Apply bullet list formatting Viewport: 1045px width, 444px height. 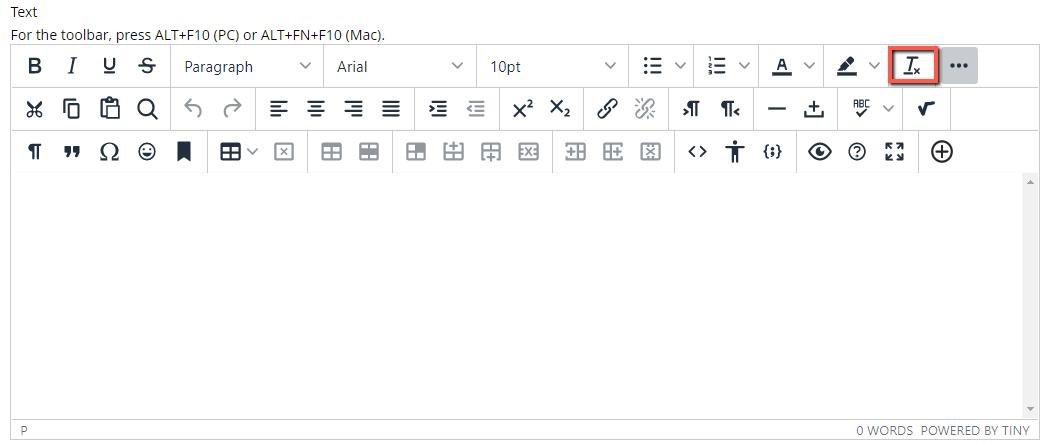point(652,66)
